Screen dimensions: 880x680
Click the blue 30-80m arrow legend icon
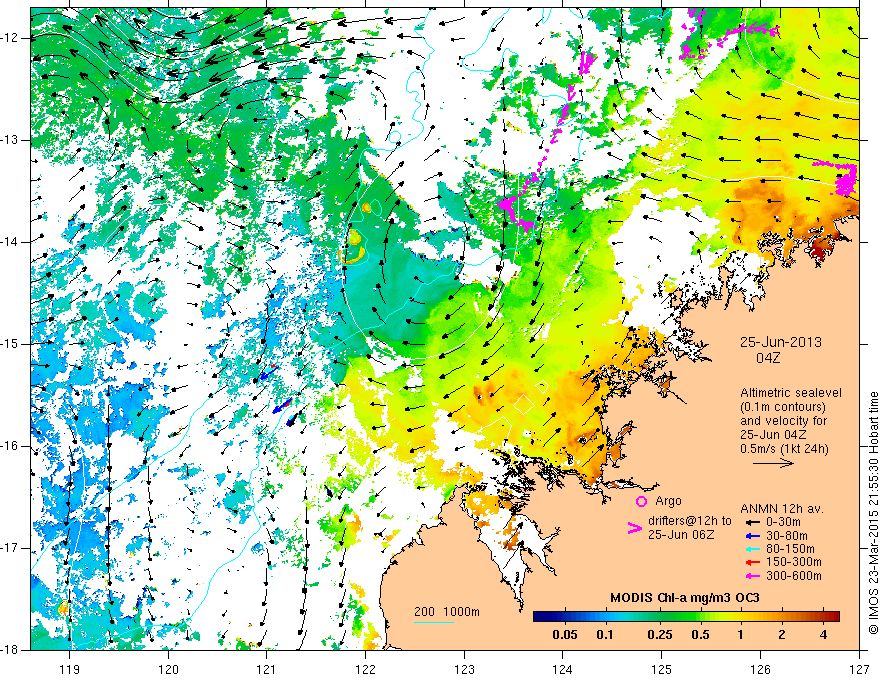(x=752, y=536)
